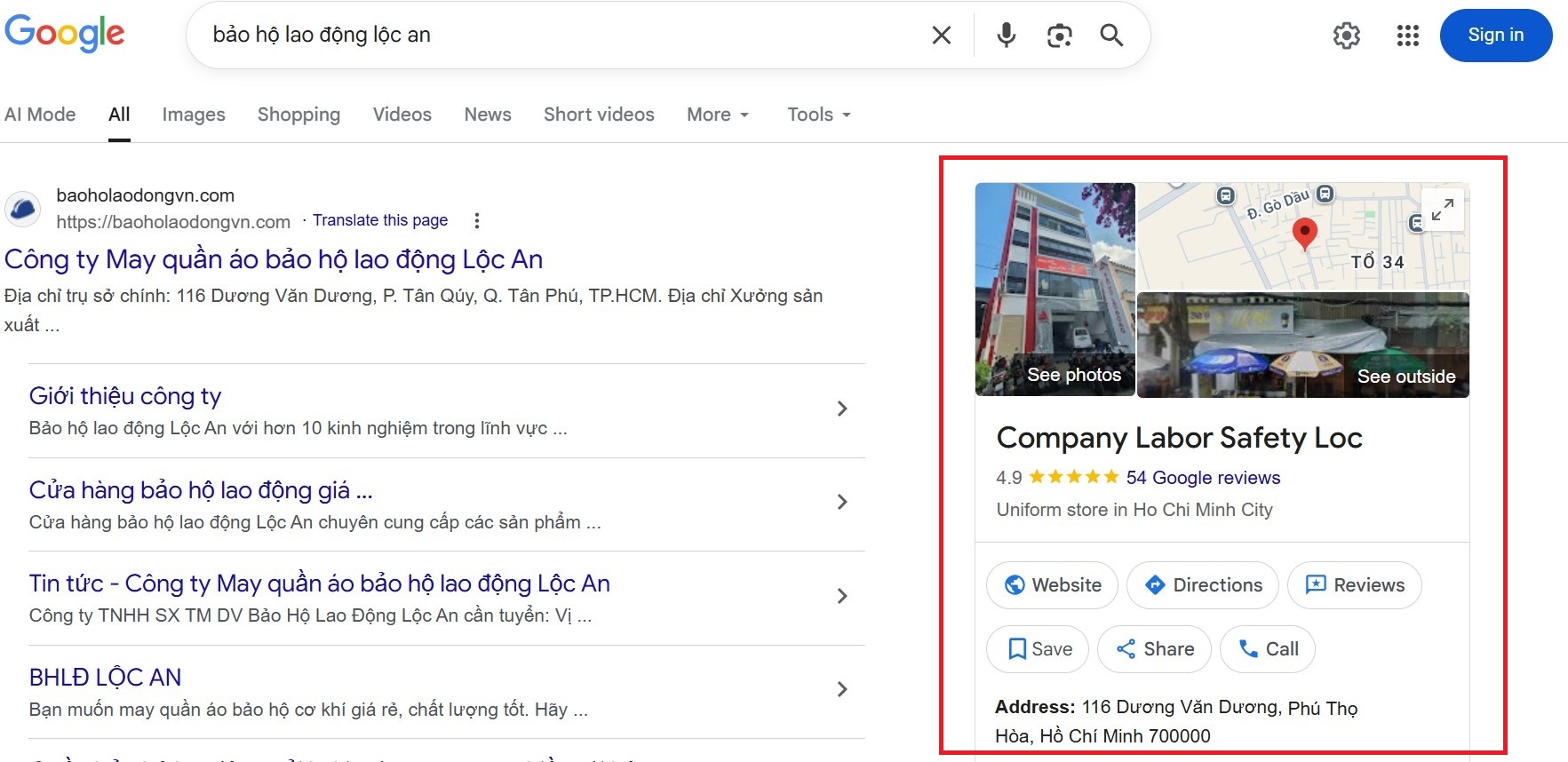The width and height of the screenshot is (1568, 762).
Task: Expand the map with the fullscreen icon
Action: click(1443, 210)
